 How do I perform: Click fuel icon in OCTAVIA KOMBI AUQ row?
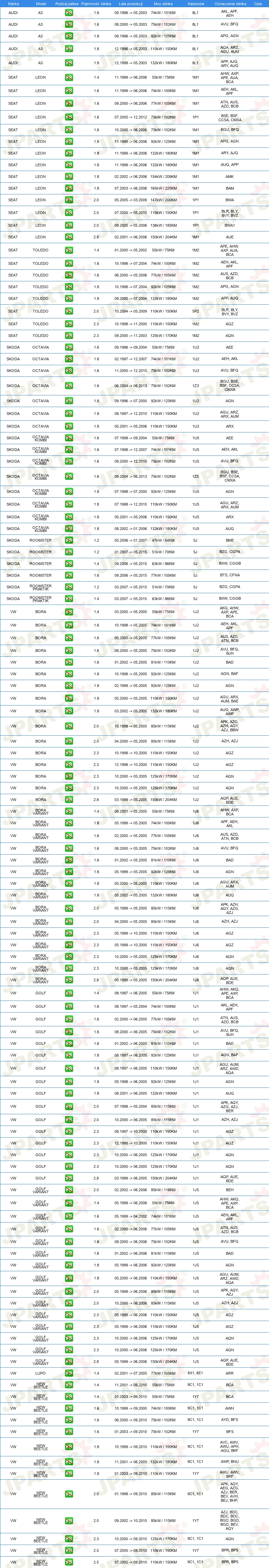69,528
